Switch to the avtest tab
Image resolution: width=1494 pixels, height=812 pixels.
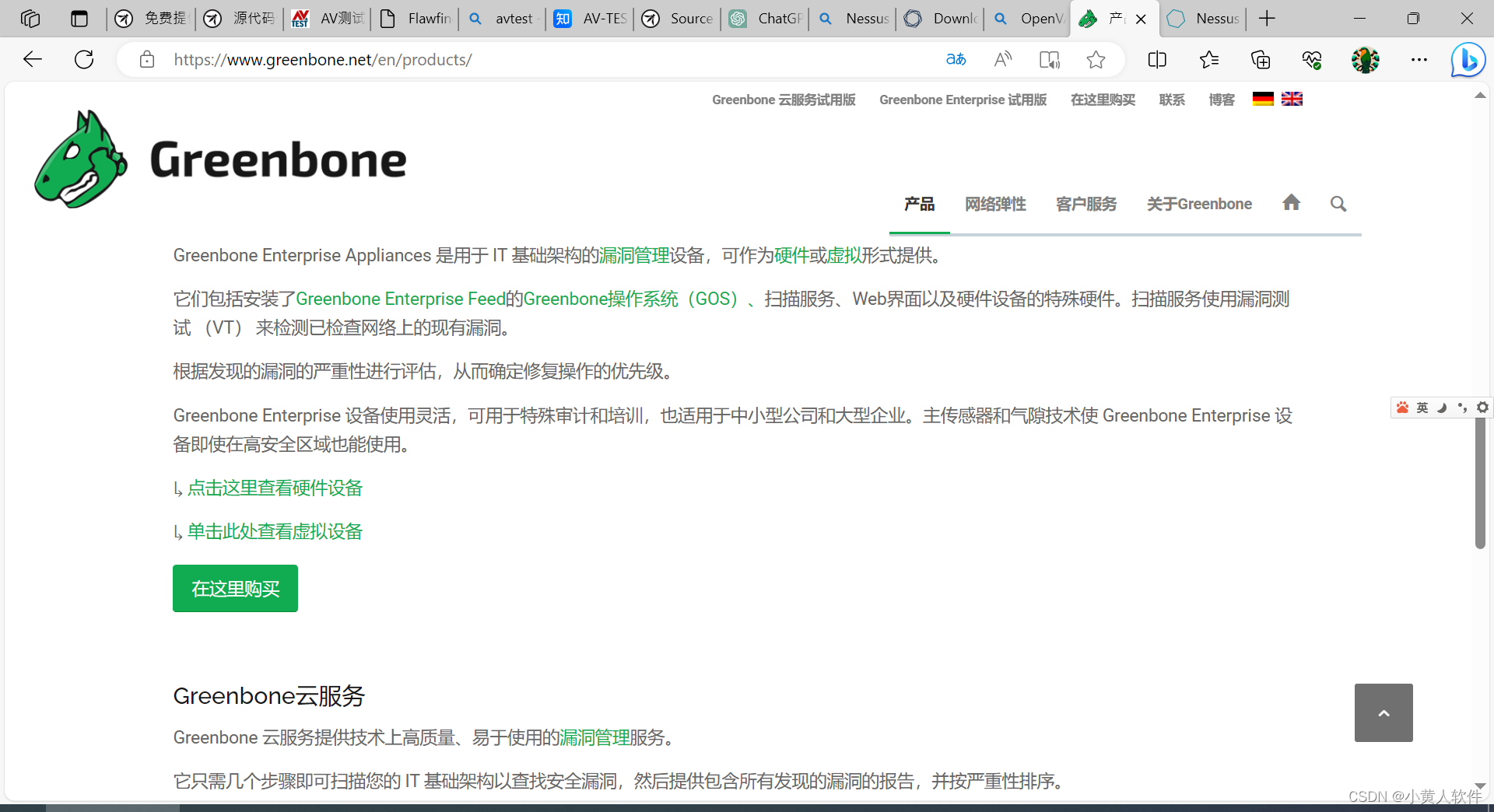pyautogui.click(x=503, y=19)
